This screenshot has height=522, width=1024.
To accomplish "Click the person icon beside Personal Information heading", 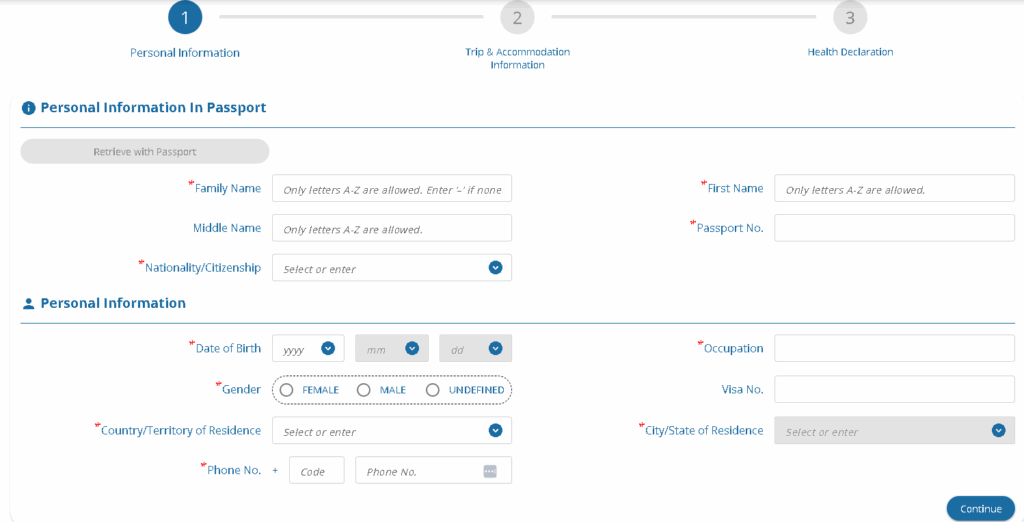I will coord(28,304).
